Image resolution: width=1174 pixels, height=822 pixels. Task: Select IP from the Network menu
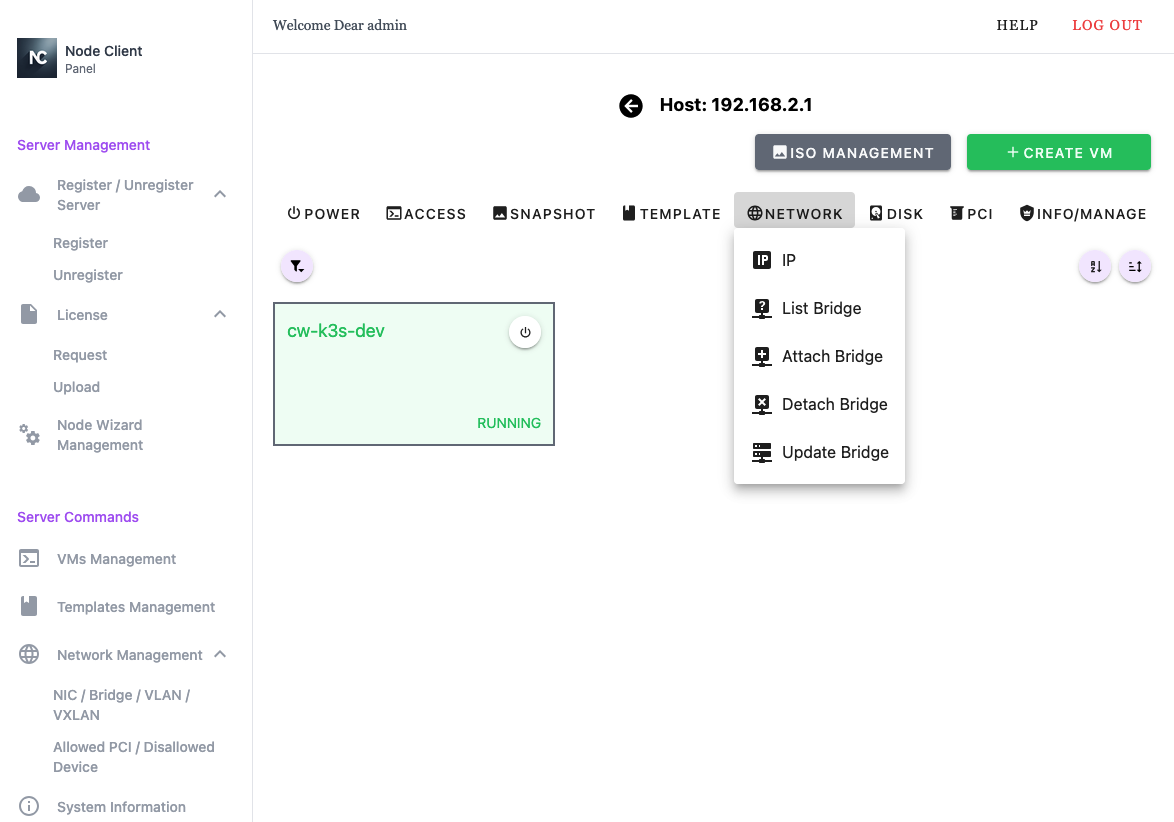point(789,260)
